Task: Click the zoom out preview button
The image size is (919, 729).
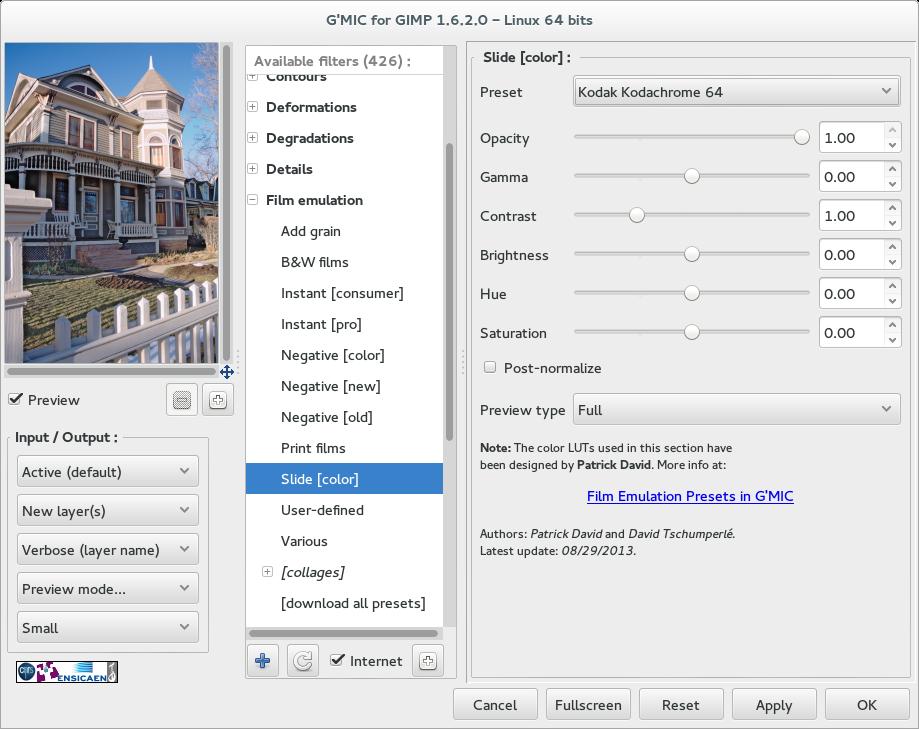Action: 182,400
